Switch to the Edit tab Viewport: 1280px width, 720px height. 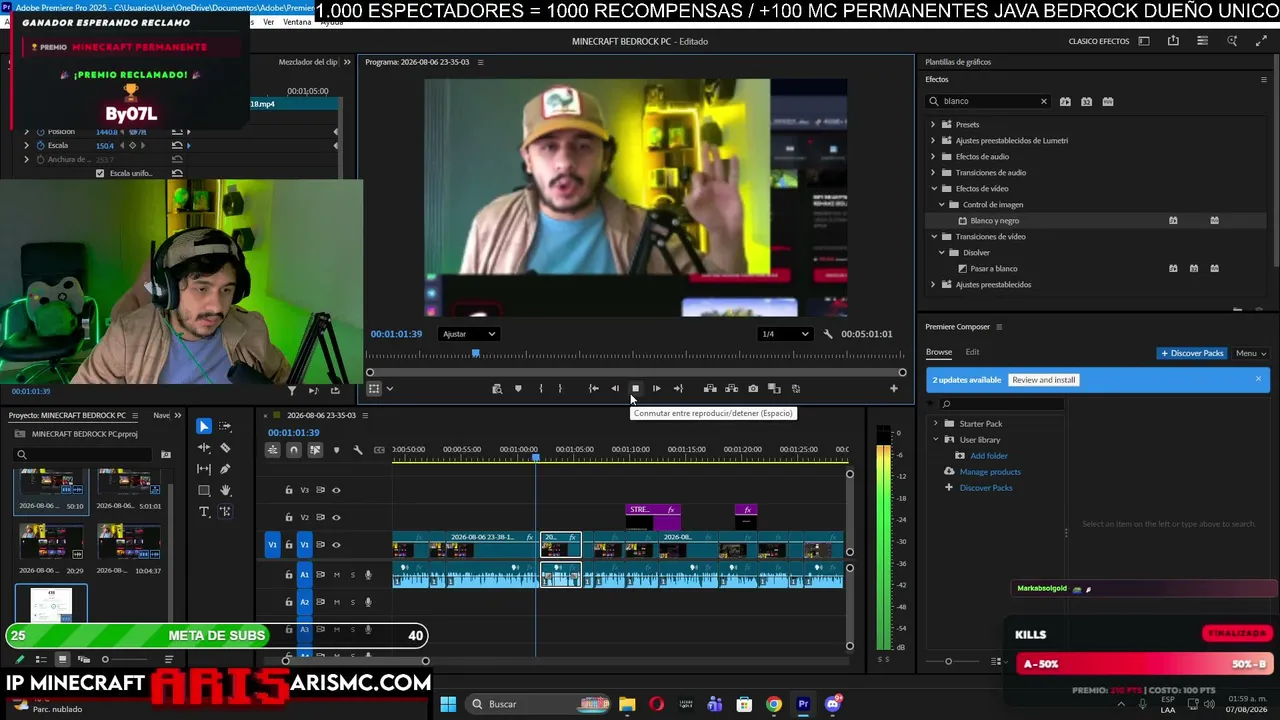972,352
